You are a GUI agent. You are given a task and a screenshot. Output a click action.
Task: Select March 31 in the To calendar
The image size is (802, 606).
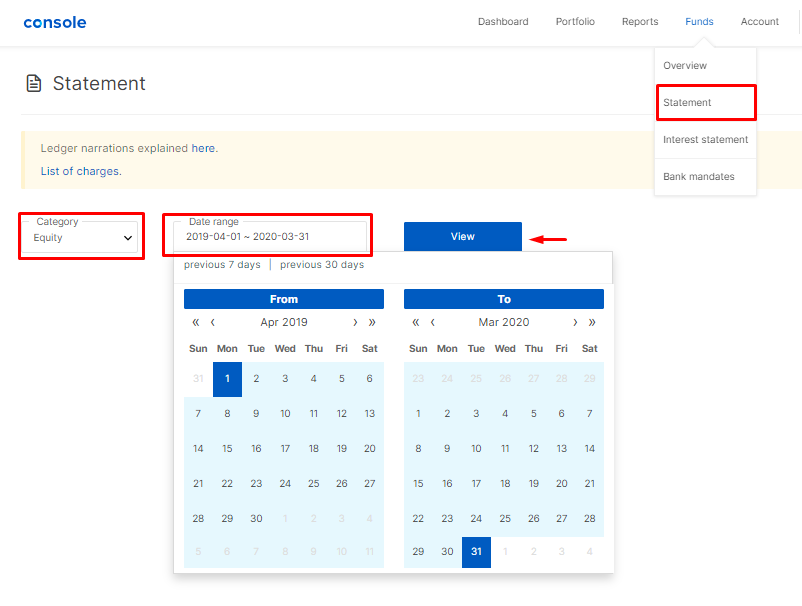coord(476,552)
